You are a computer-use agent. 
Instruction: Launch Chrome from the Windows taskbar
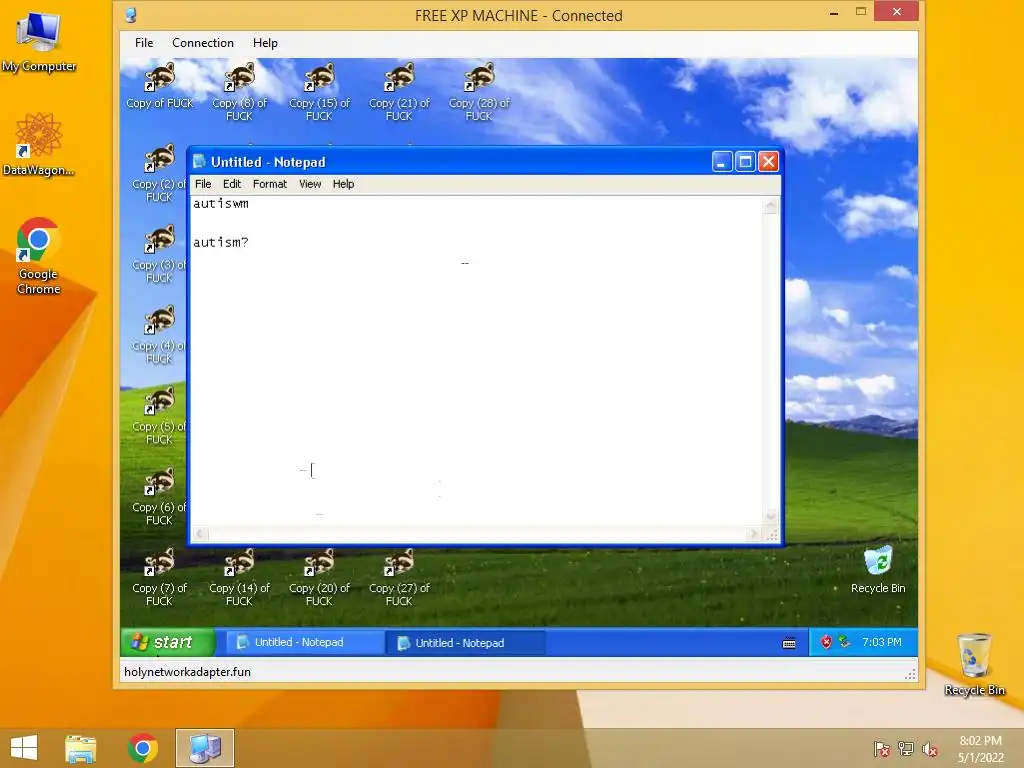point(143,748)
